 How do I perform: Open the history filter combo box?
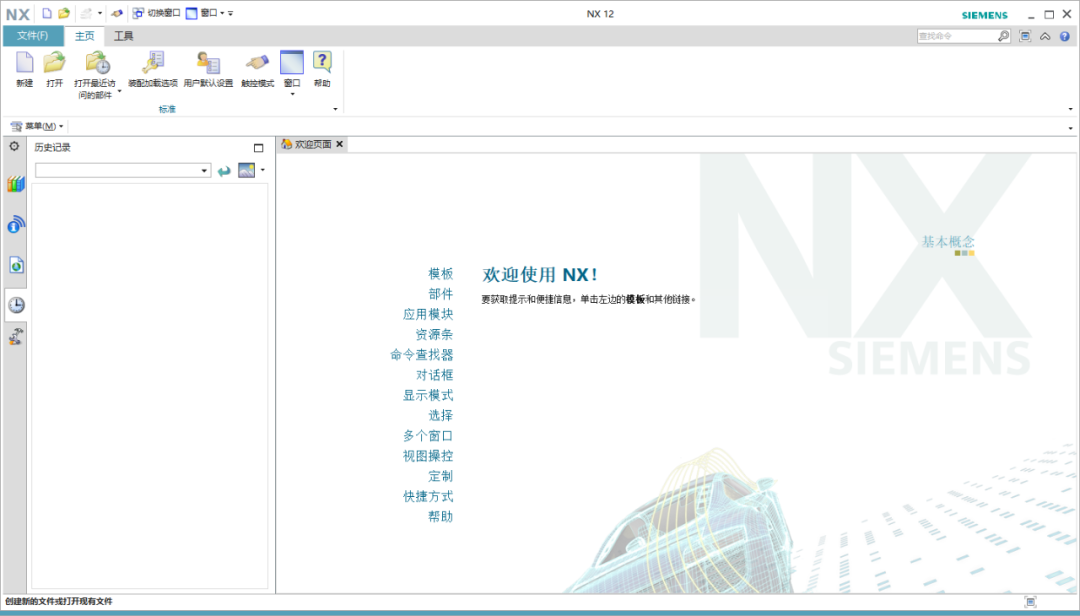pyautogui.click(x=123, y=170)
